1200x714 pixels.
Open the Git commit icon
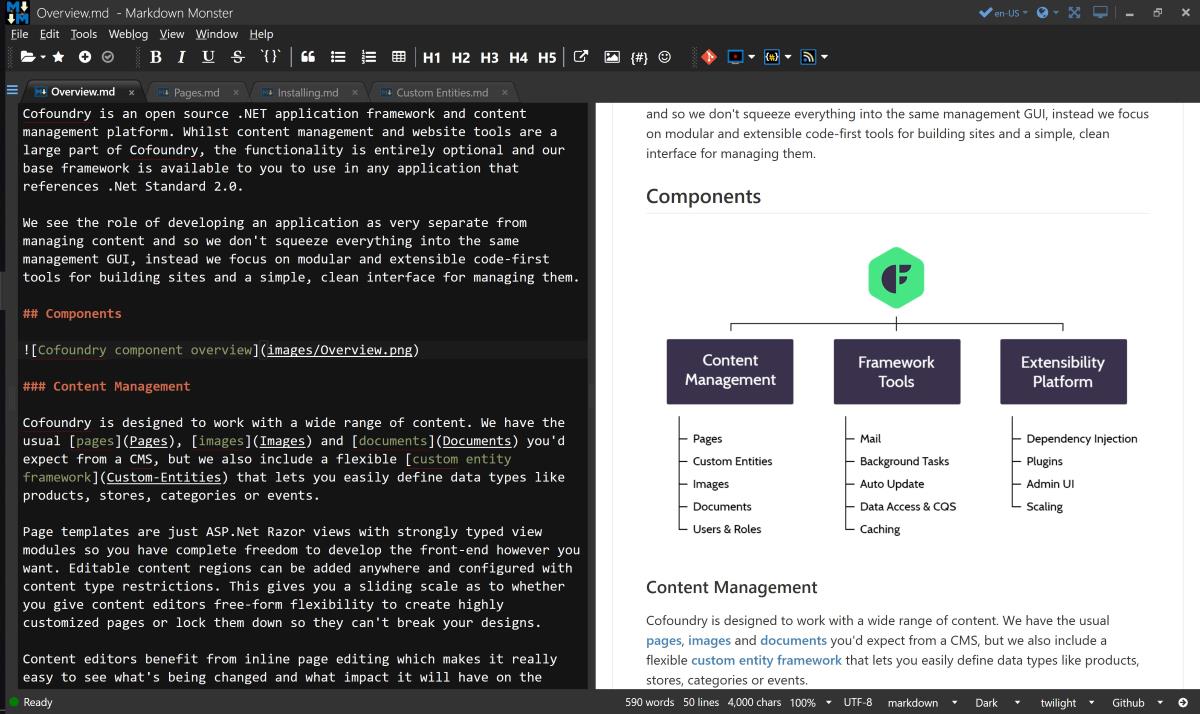(x=709, y=57)
